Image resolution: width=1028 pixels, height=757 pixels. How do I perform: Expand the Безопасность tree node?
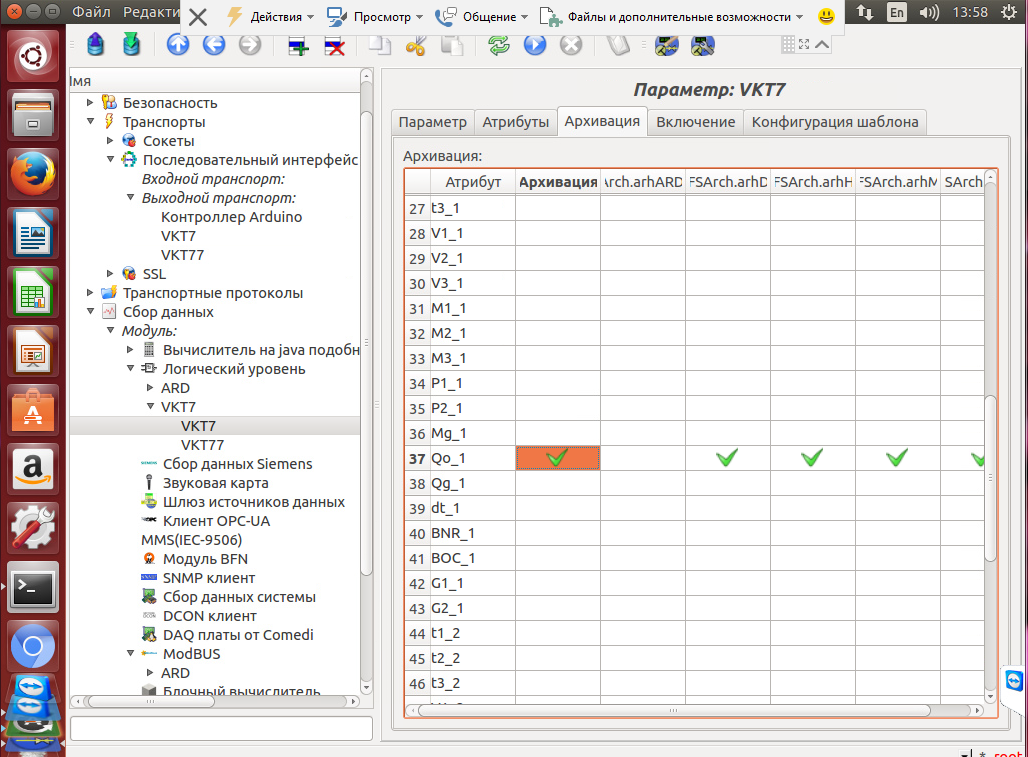point(91,102)
